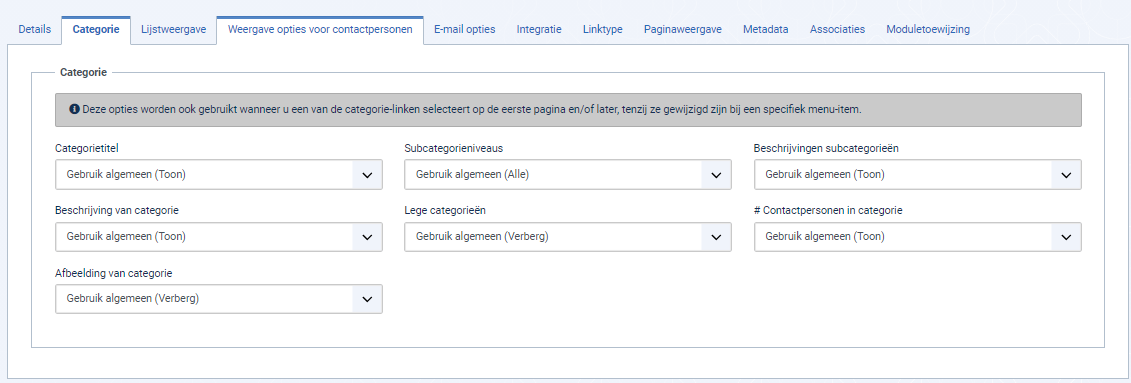Open the Associaties tab
Image resolution: width=1131 pixels, height=383 pixels.
point(837,30)
